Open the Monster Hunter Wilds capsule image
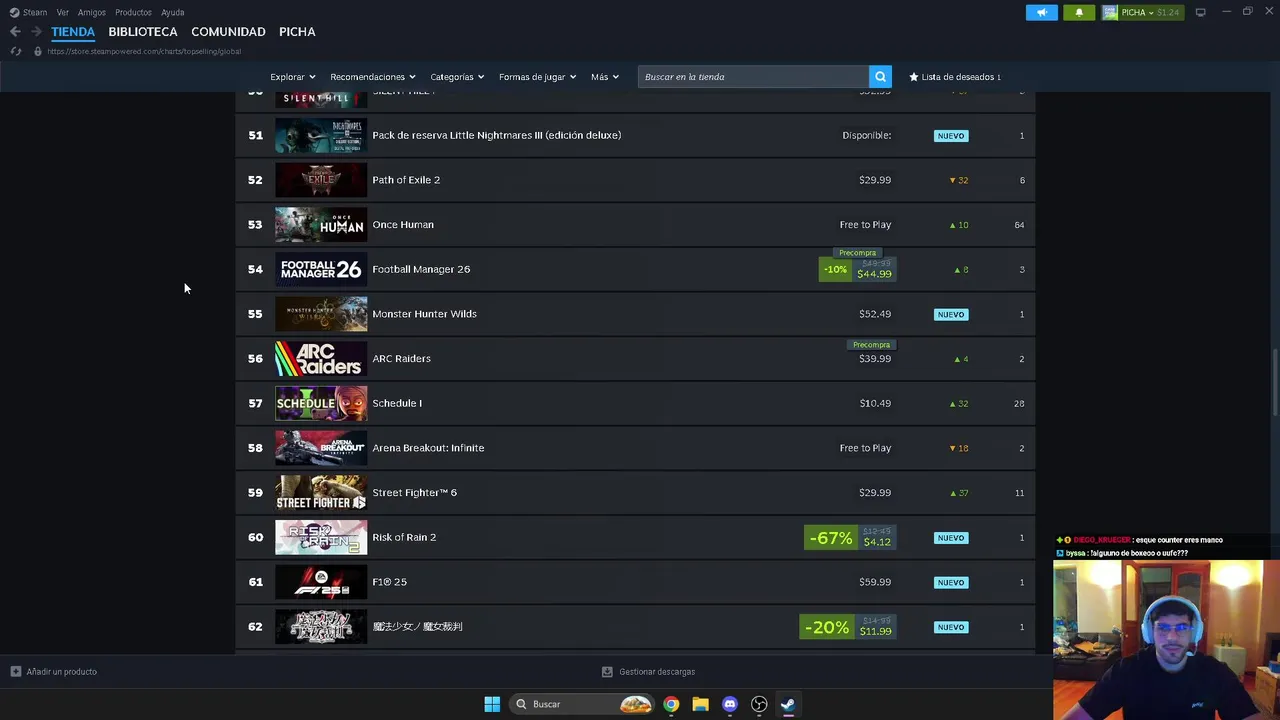The image size is (1280, 720). [321, 314]
